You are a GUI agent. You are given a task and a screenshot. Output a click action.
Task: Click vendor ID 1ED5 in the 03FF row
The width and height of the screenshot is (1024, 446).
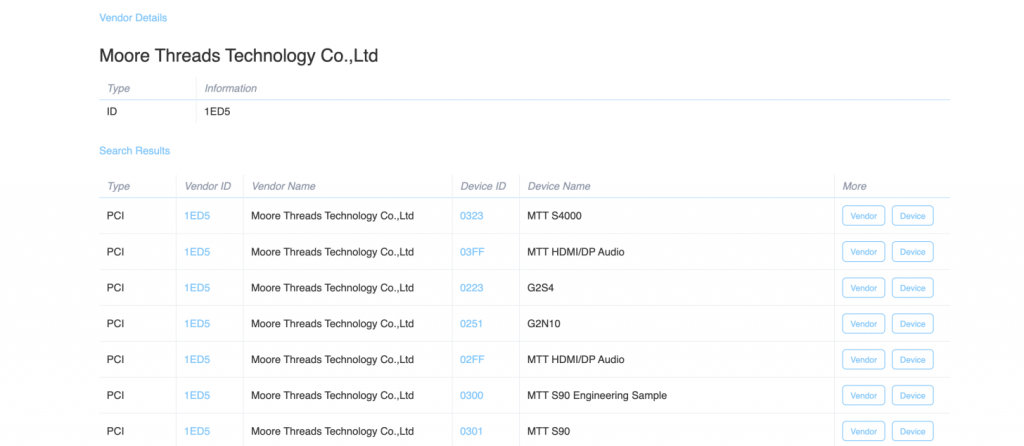click(x=197, y=251)
